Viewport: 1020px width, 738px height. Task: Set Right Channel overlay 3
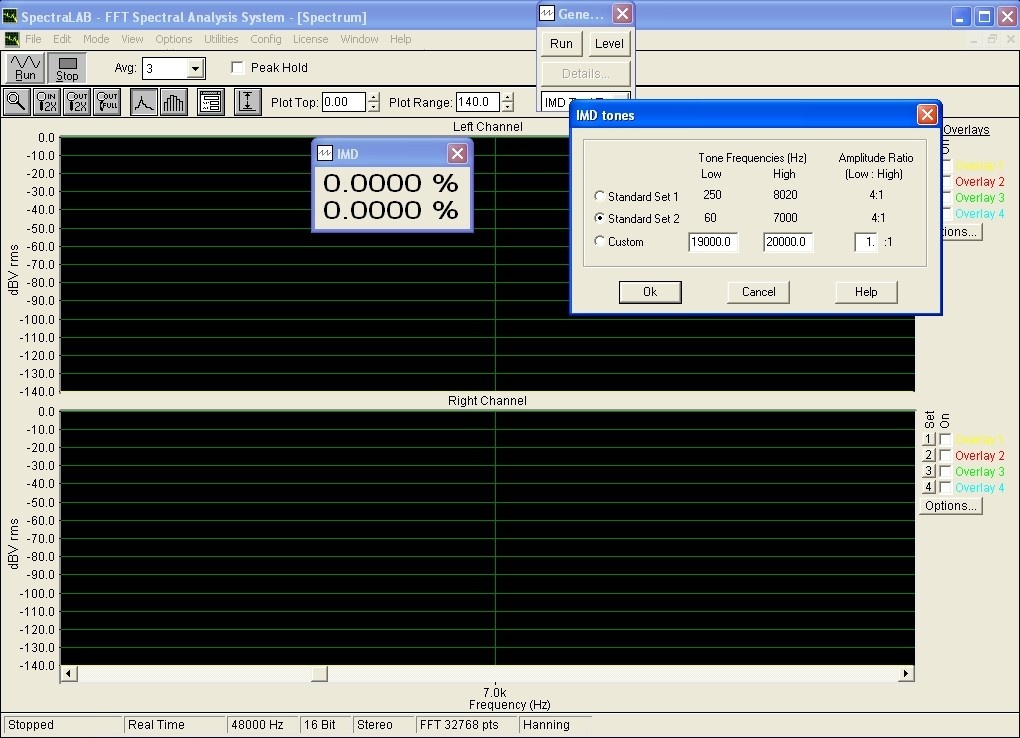929,472
